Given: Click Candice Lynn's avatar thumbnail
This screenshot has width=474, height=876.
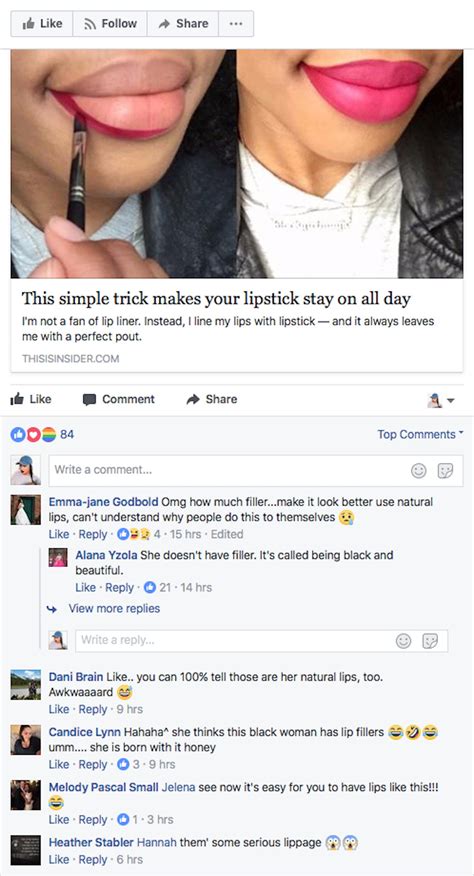Looking at the screenshot, I should [26, 740].
